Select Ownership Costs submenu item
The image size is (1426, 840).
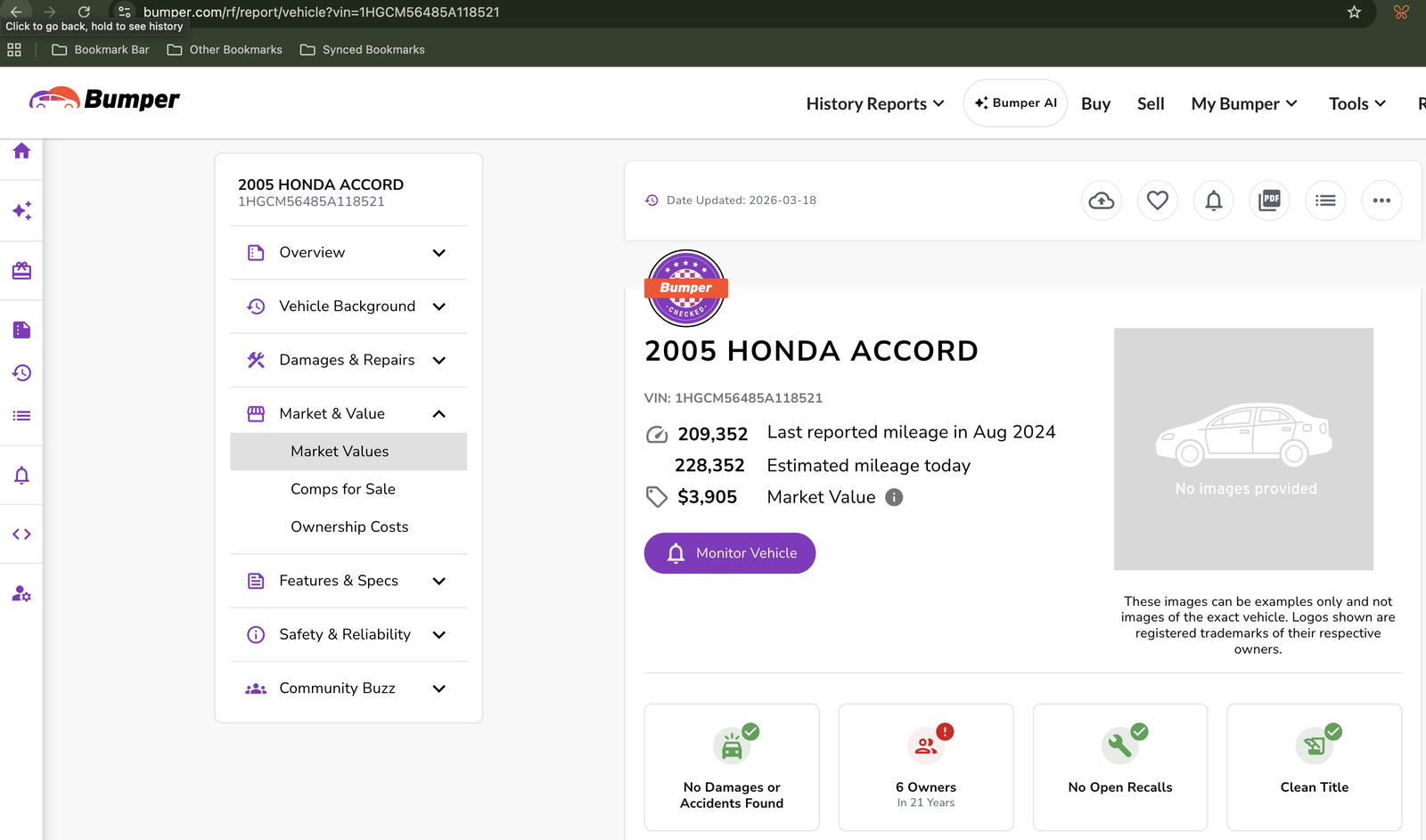[349, 527]
